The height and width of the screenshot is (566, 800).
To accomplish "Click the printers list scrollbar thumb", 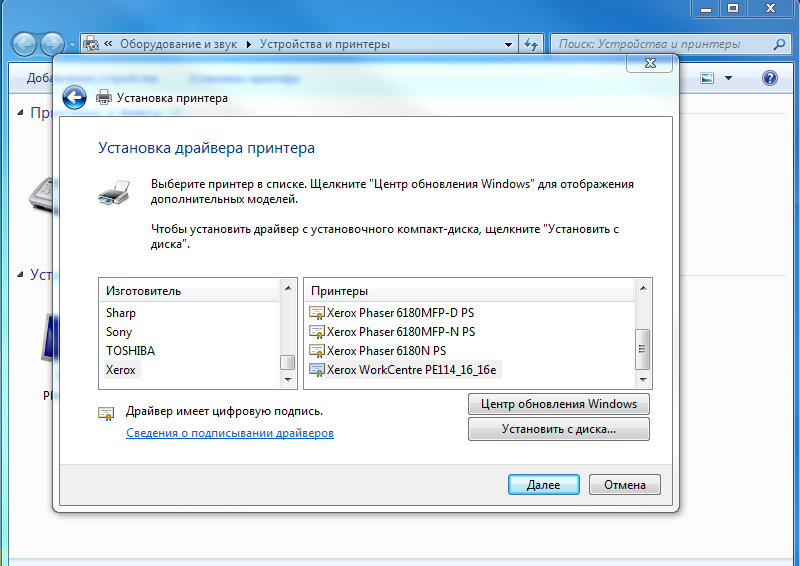I will point(642,349).
